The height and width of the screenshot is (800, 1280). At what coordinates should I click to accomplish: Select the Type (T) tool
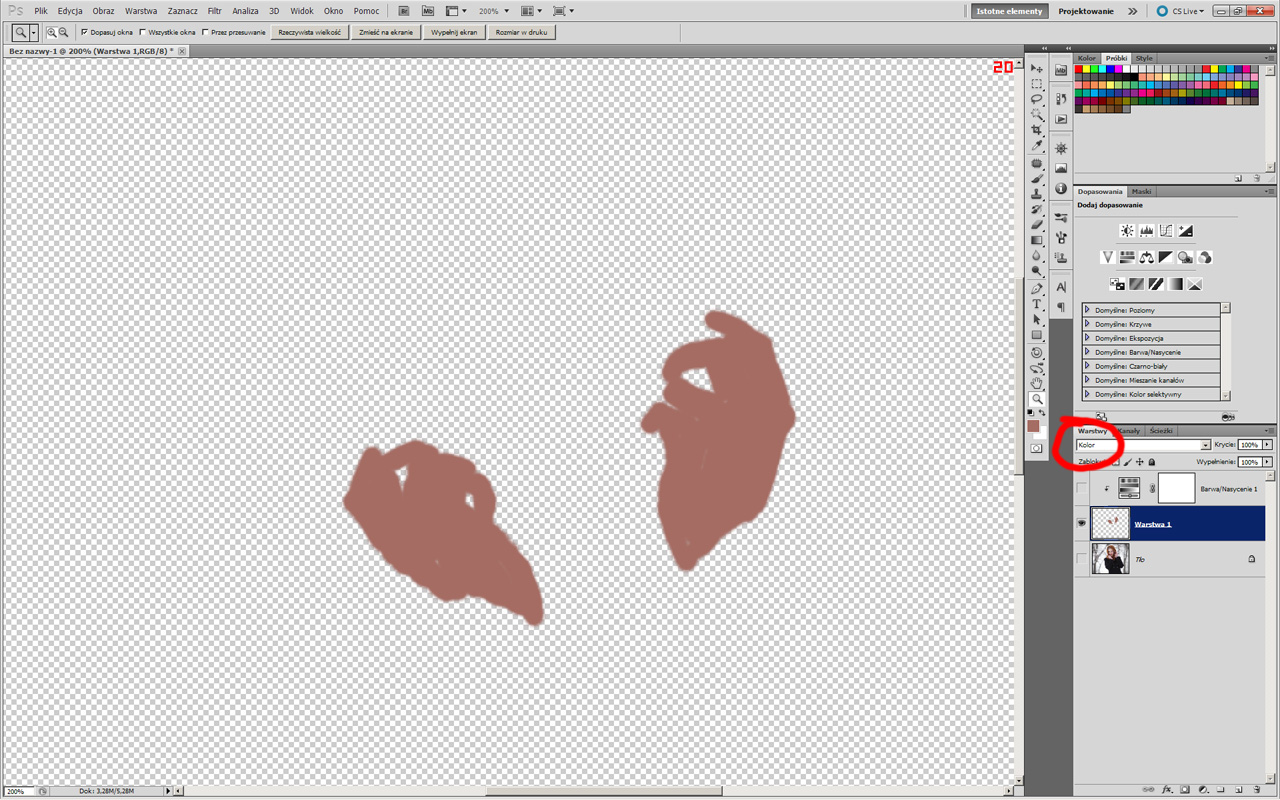coord(1037,304)
